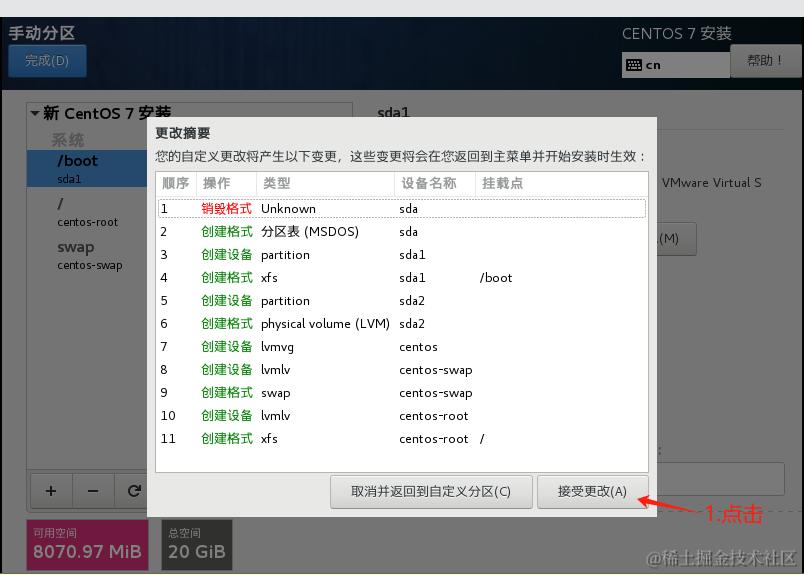Select row 1 销毁格式 Unknown sda
The image size is (804, 575).
(x=402, y=209)
